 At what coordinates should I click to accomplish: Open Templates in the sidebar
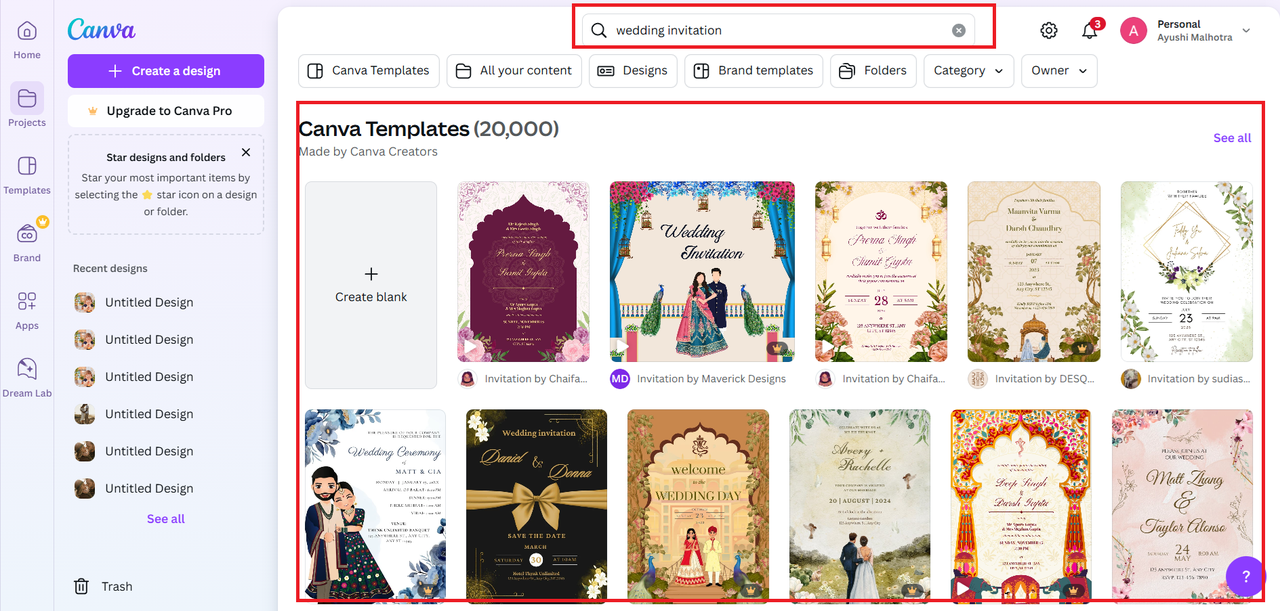click(x=27, y=174)
